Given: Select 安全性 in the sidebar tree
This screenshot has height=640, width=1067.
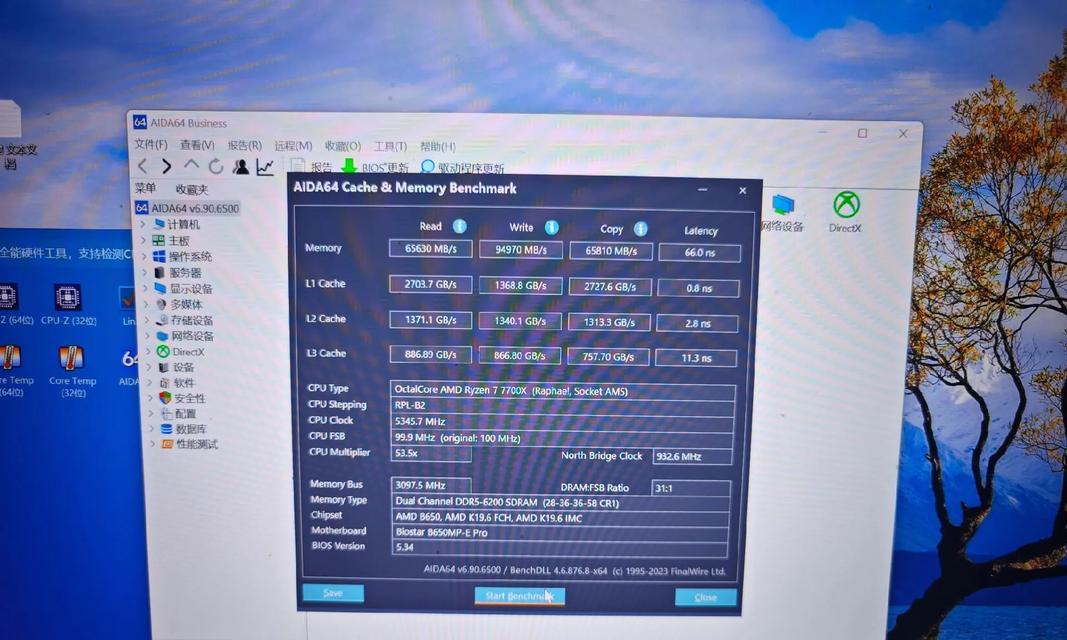Looking at the screenshot, I should 182,398.
